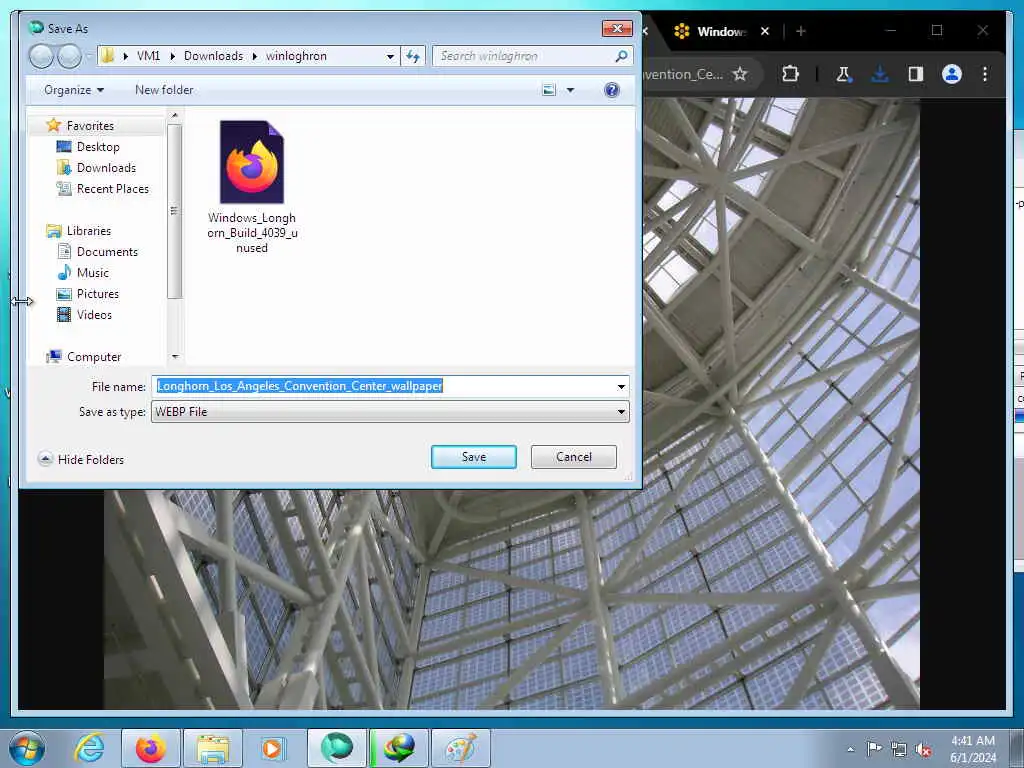Switch to the teal browser taskbar icon
The image size is (1024, 768).
click(x=336, y=748)
